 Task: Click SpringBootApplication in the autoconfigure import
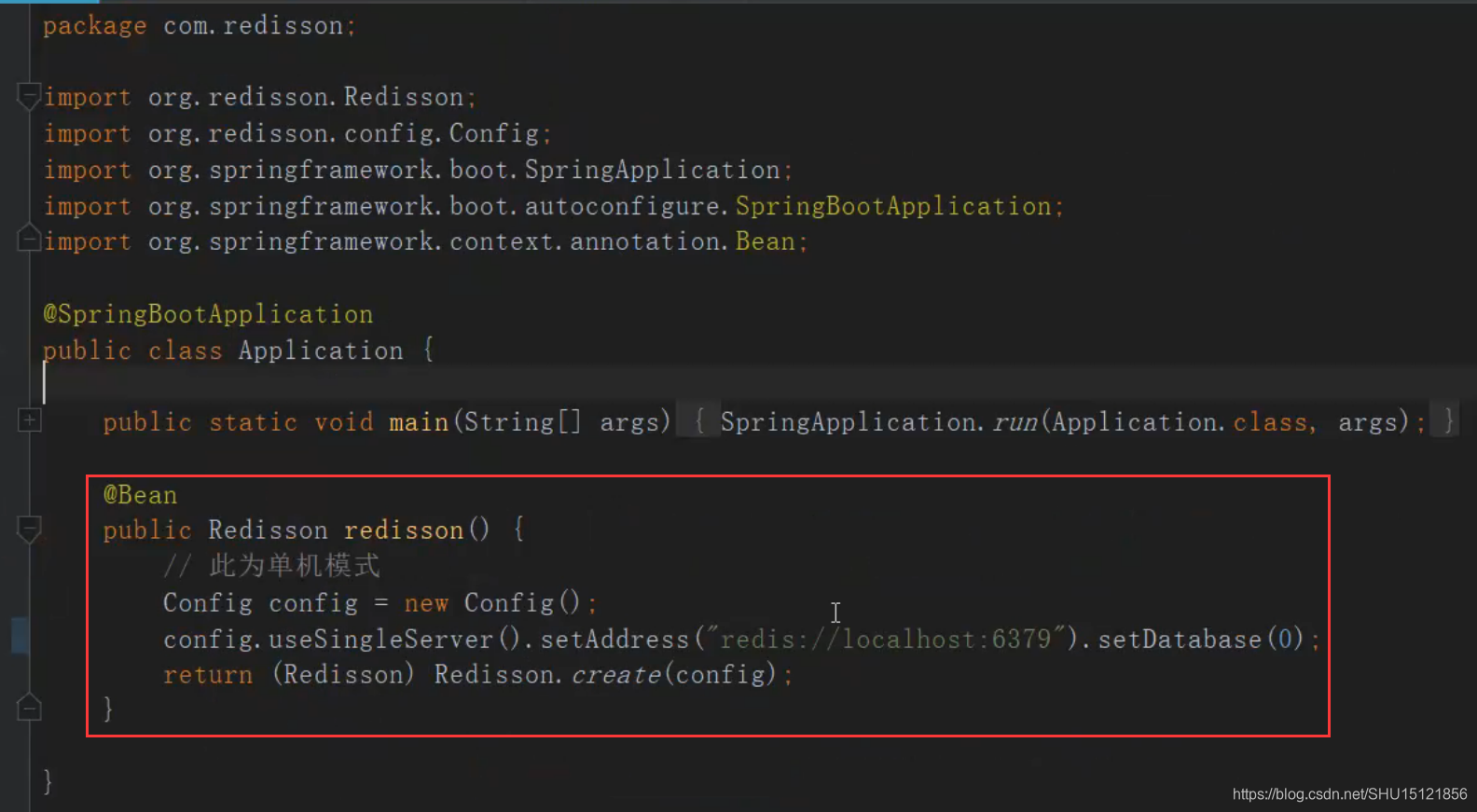click(893, 206)
